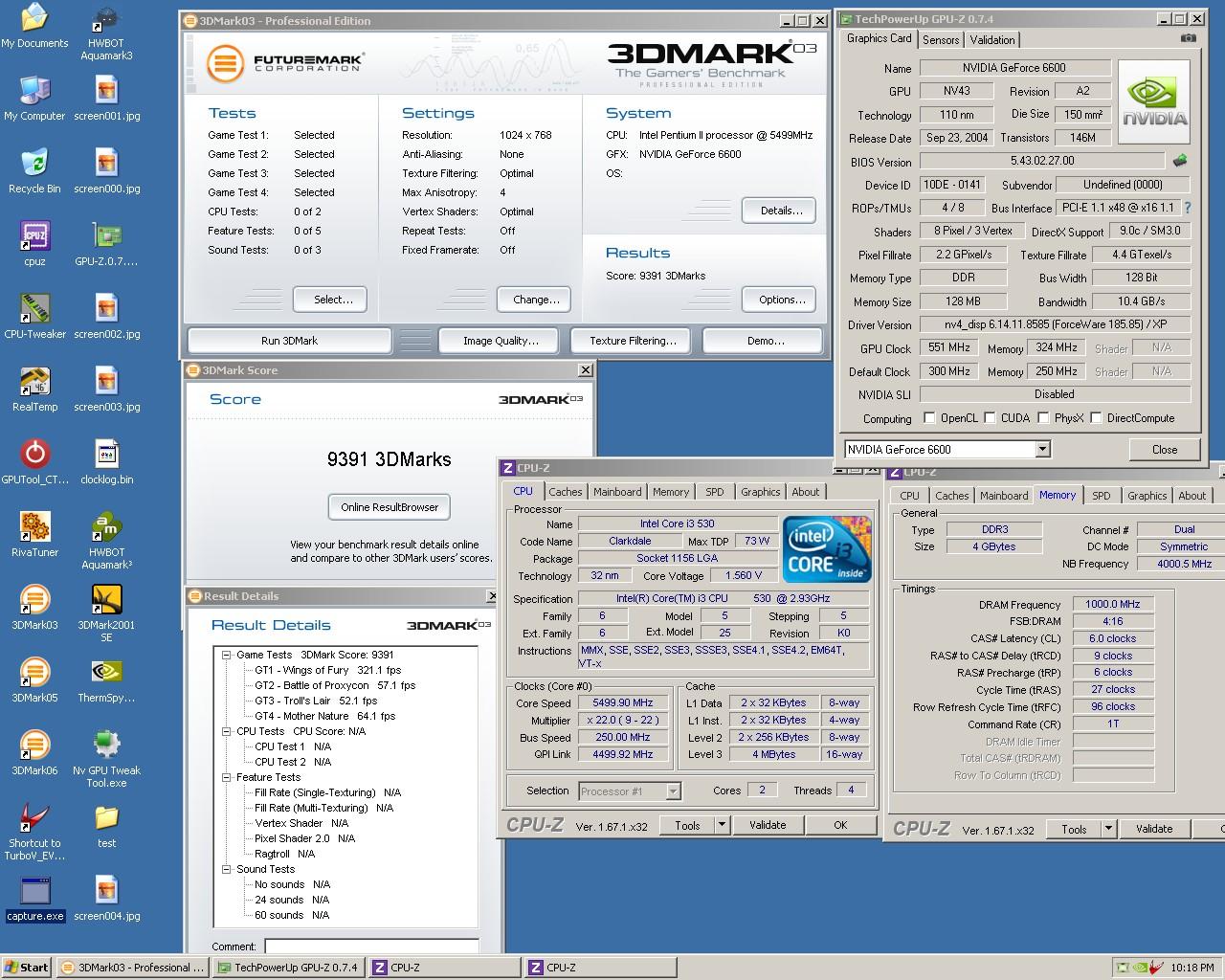Collapse the Game Tests tree node

[x=227, y=655]
